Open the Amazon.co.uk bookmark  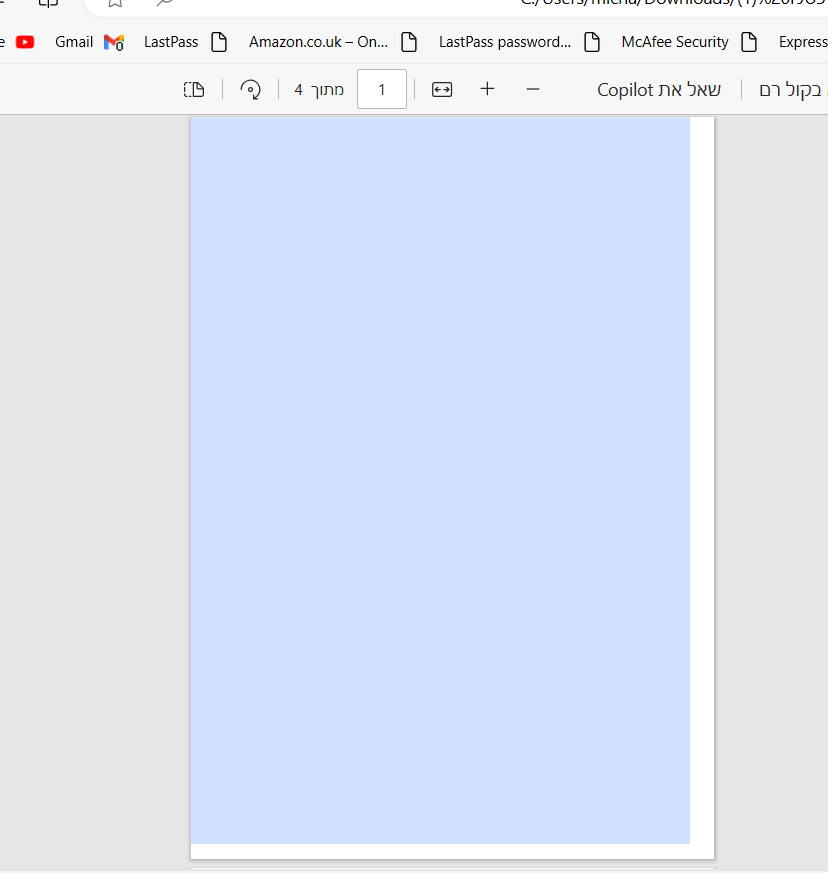point(333,42)
